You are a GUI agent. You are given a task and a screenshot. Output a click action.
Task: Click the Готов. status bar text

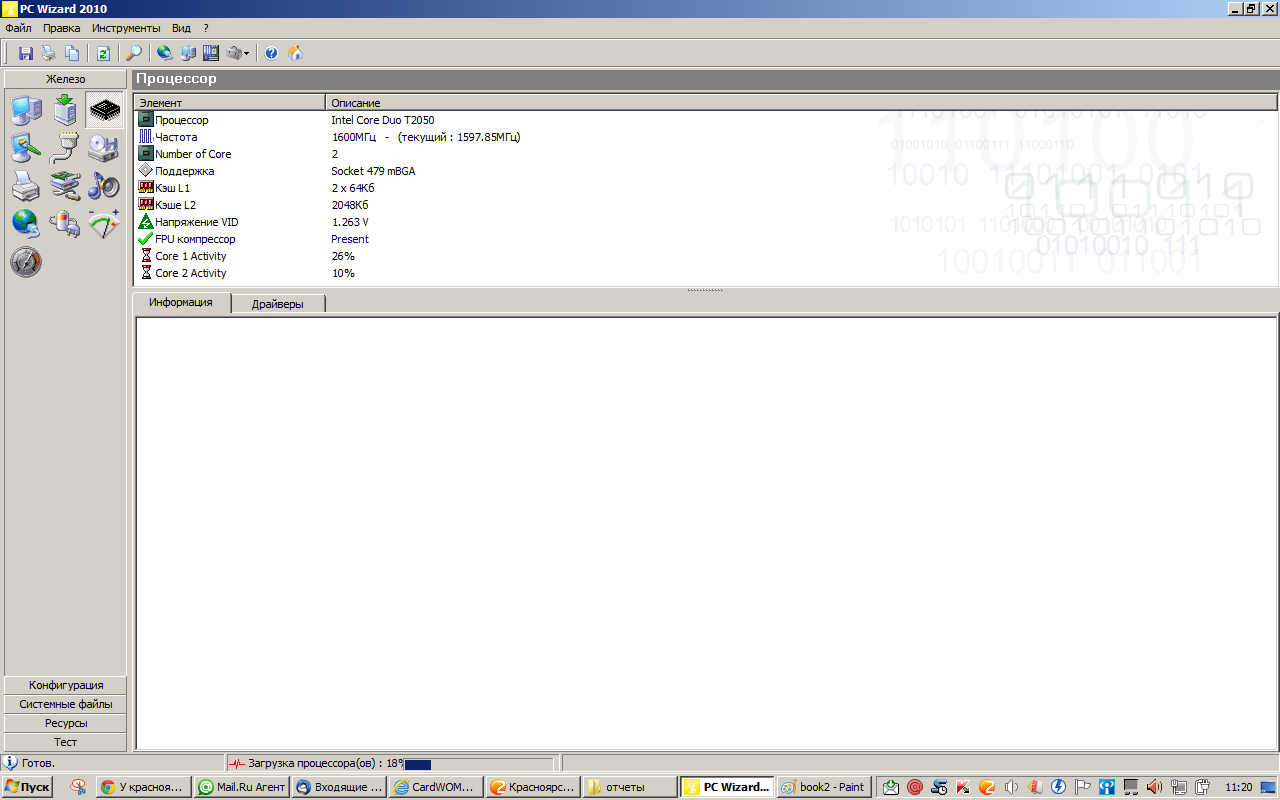click(38, 763)
